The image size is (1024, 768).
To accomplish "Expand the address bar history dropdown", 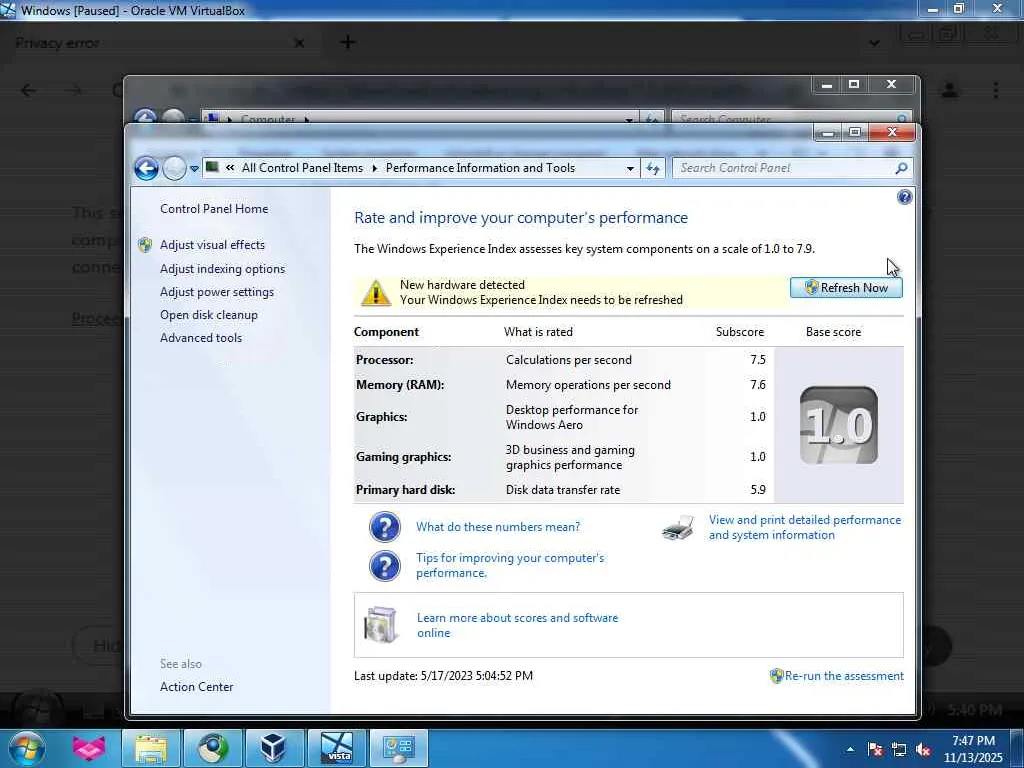I will pos(630,168).
